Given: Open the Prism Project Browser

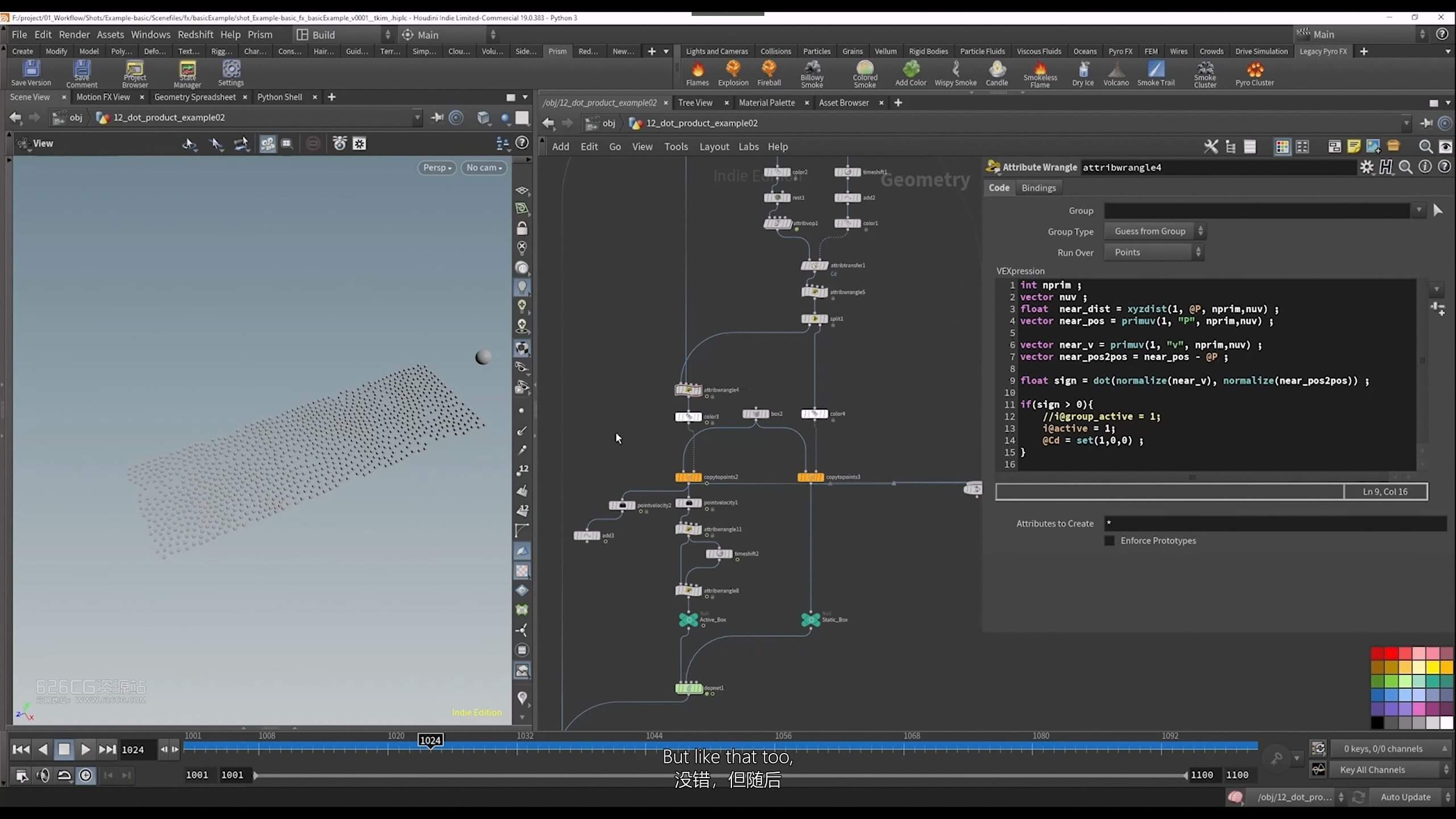Looking at the screenshot, I should coord(135,75).
